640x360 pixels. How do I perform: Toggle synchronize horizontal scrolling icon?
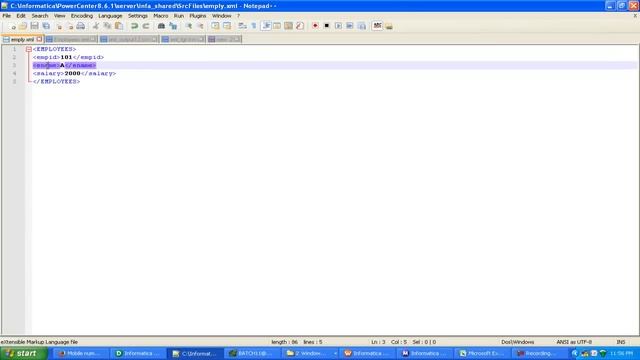(227, 26)
